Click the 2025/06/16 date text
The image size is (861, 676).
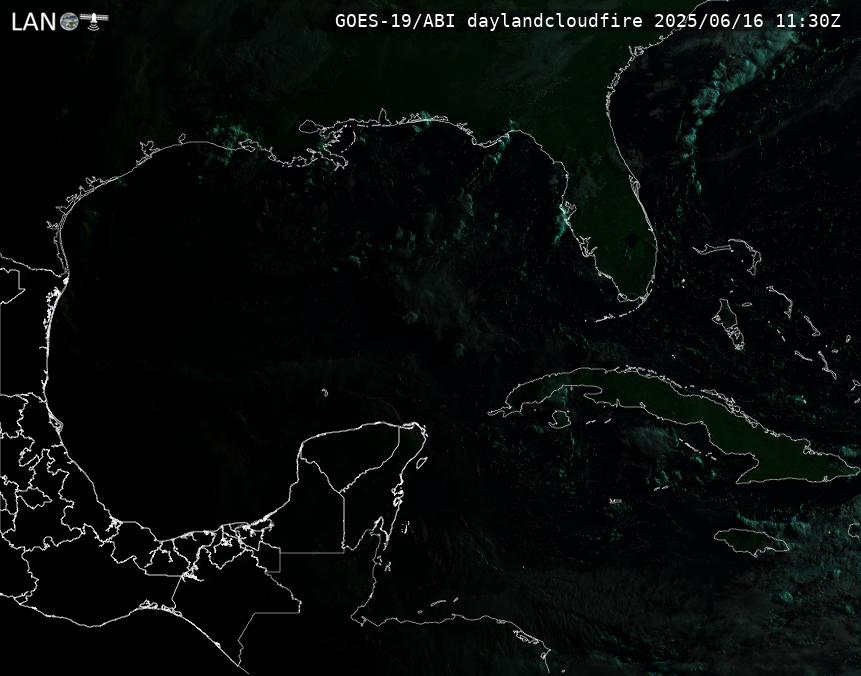point(709,21)
